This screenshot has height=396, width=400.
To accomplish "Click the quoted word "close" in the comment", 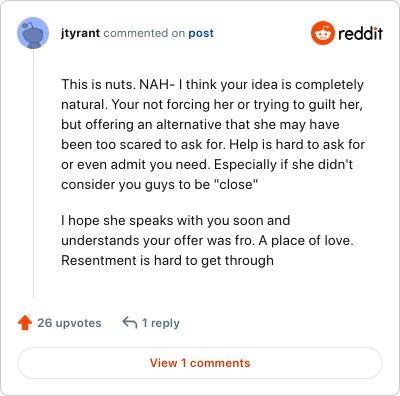I will 238,184.
